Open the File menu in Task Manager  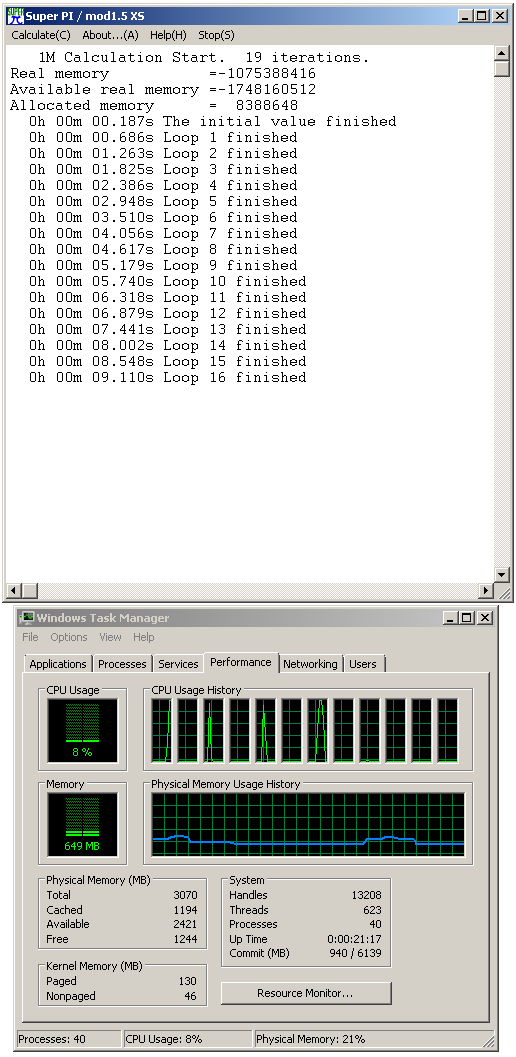pyautogui.click(x=30, y=637)
